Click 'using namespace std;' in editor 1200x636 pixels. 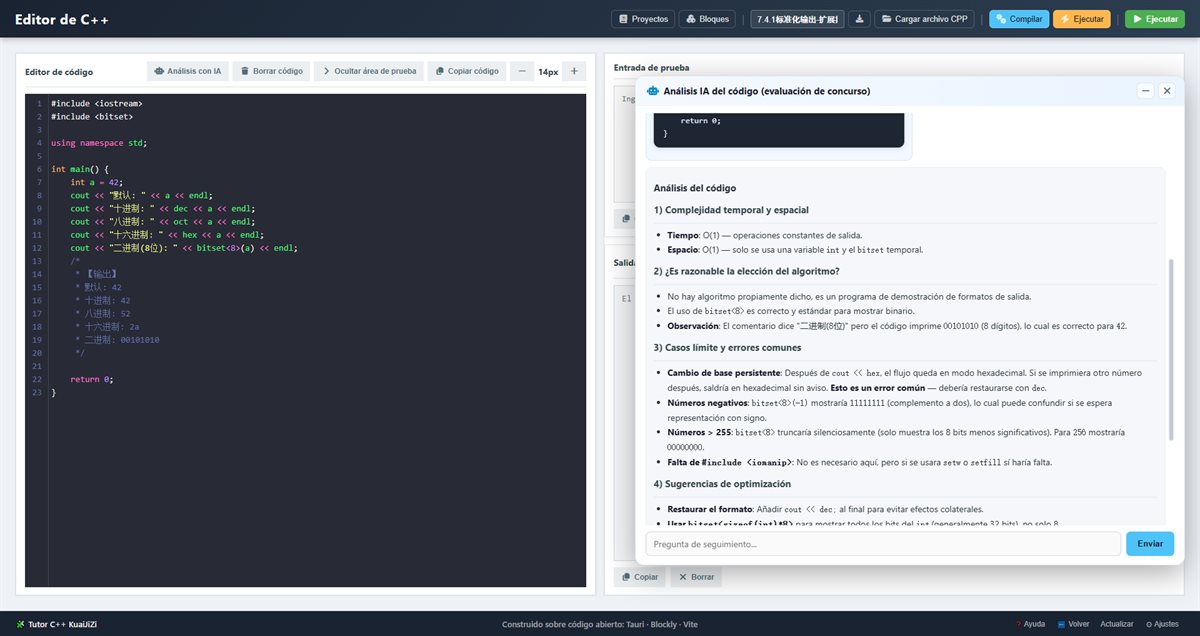[99, 143]
